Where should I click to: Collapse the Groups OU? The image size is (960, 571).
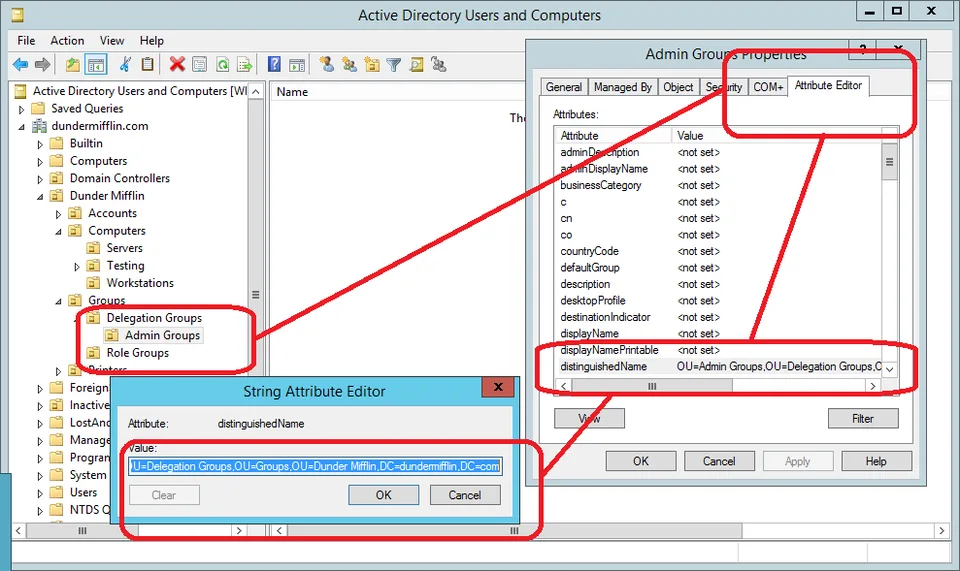[x=58, y=301]
